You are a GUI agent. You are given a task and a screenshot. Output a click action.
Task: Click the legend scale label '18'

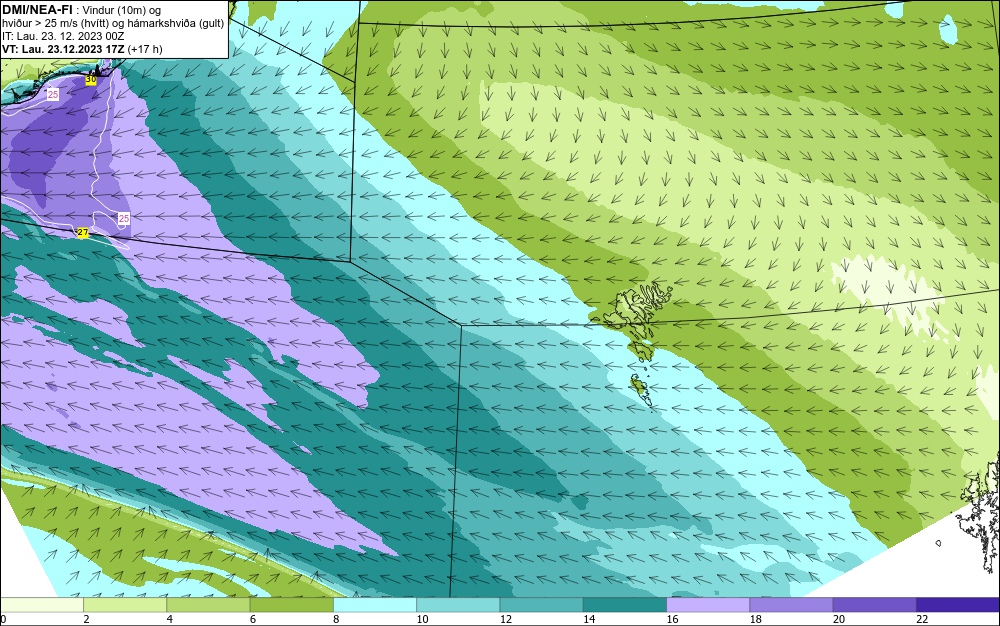coord(756,619)
